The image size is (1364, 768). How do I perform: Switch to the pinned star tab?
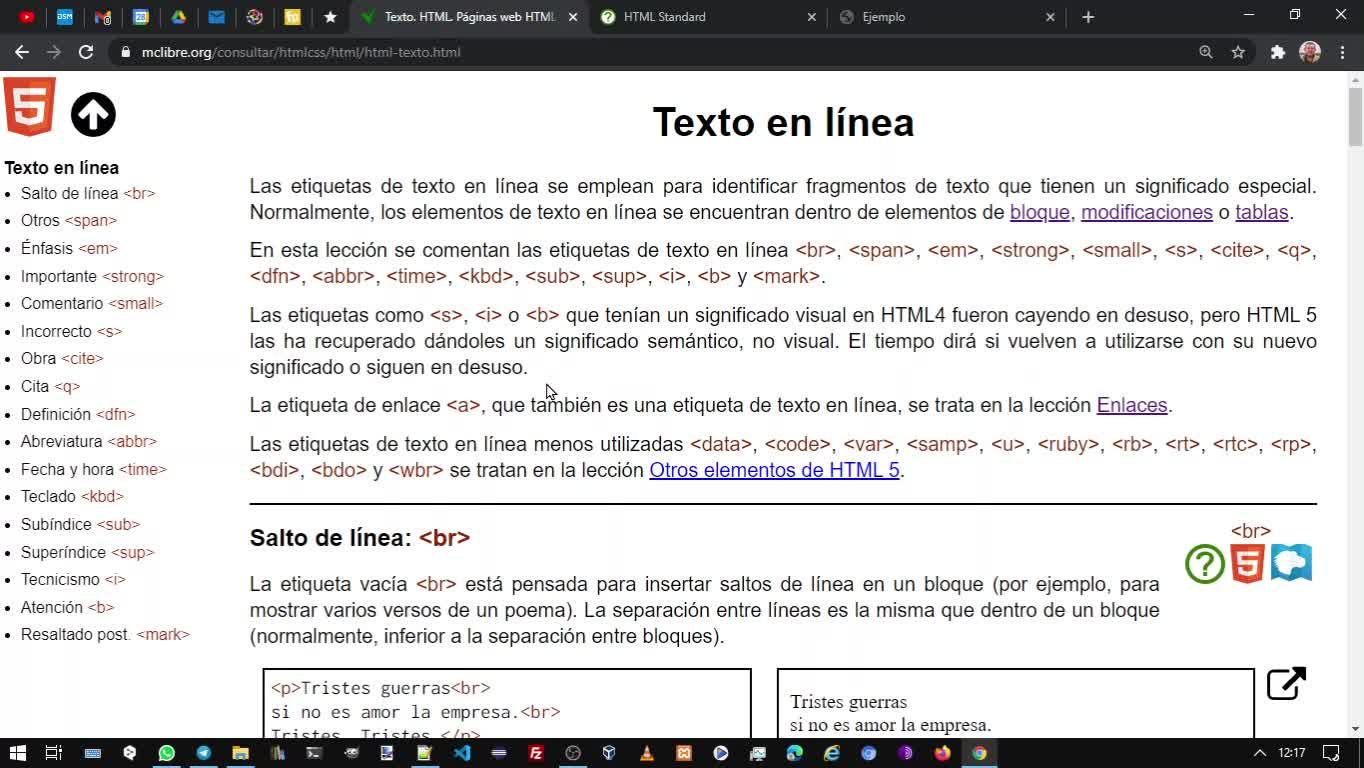331,17
